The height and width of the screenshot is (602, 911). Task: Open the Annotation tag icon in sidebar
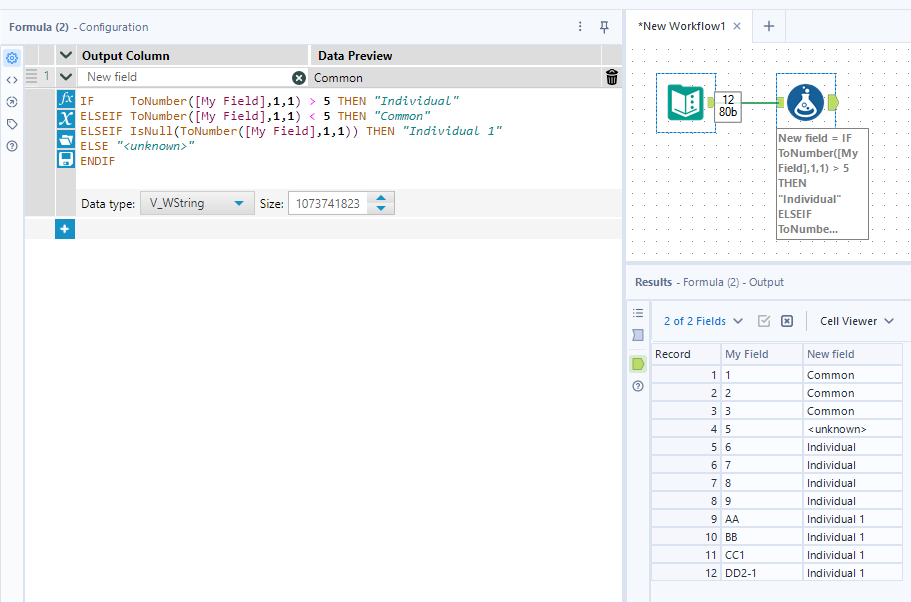pos(12,124)
